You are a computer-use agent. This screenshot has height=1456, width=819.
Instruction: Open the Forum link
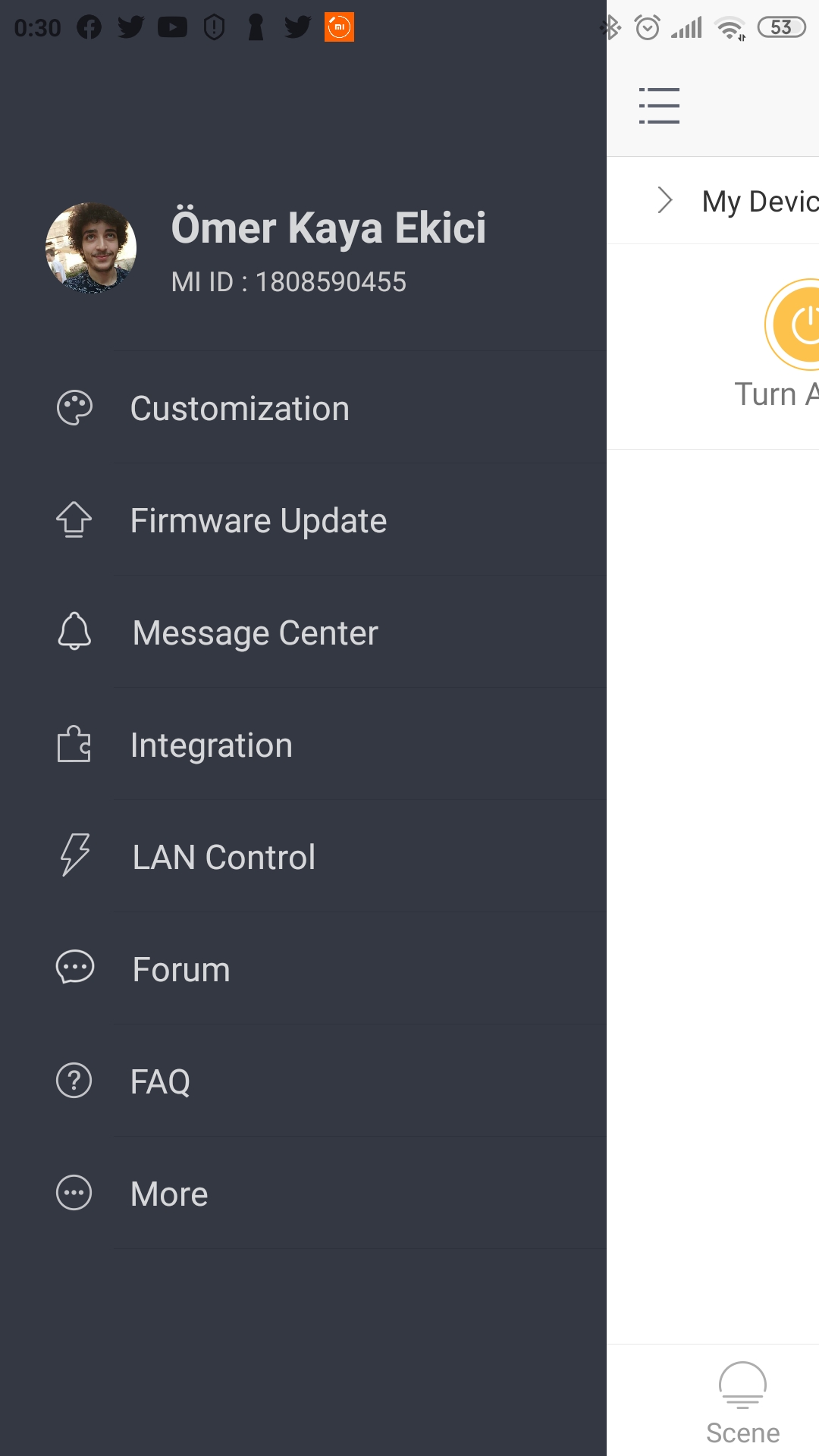[x=181, y=970]
